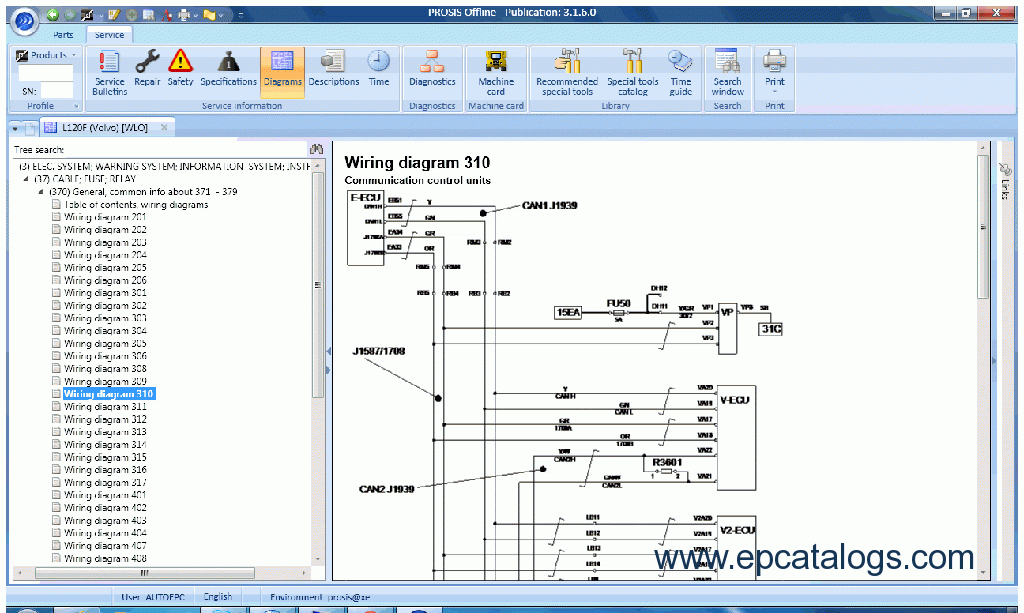Click the tree panel scroll-right arrow

[304, 573]
